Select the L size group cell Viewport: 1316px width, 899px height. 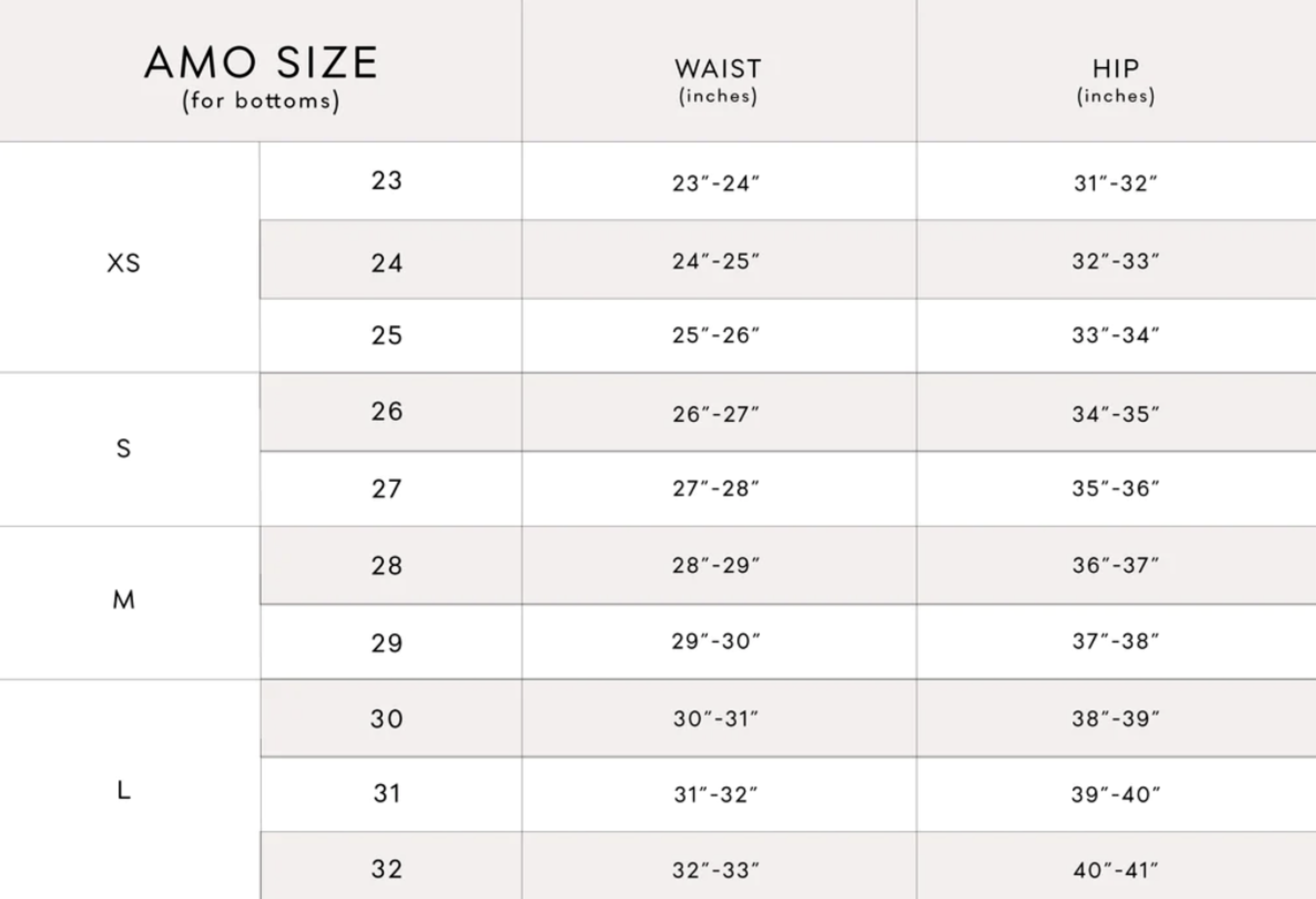coord(124,790)
